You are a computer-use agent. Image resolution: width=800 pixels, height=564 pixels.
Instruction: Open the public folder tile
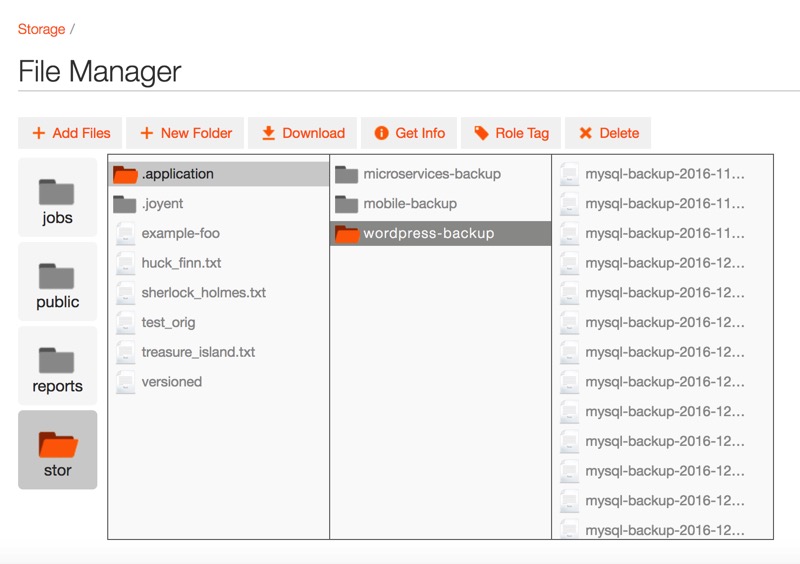[57, 281]
